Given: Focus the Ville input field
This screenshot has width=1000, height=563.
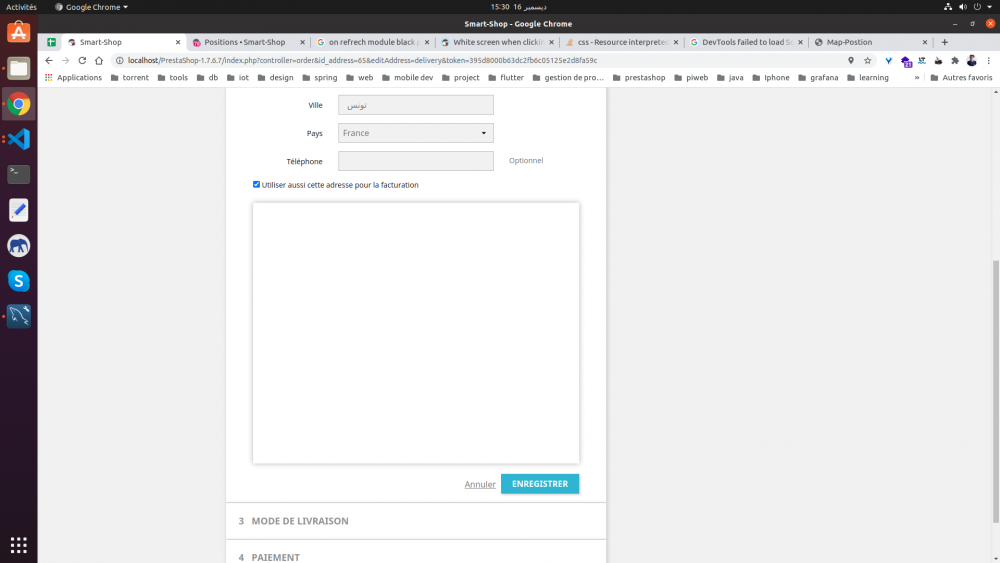Looking at the screenshot, I should 416,105.
